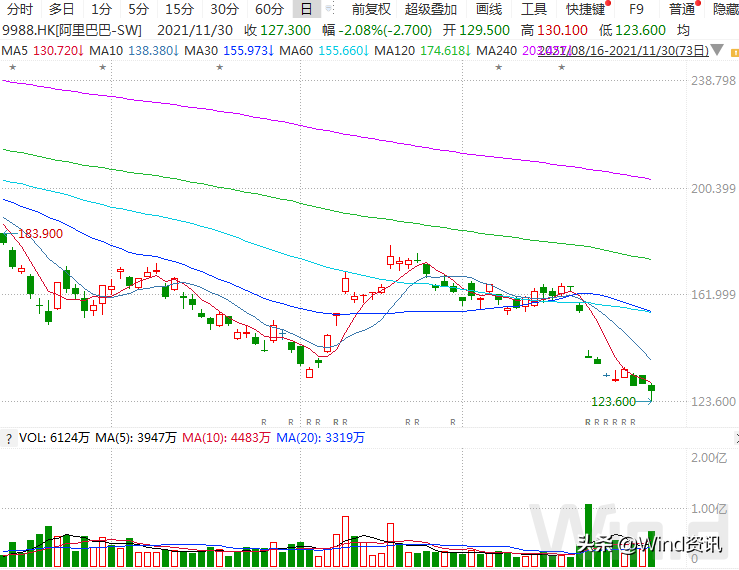Click the MA30 155.973 indicator label

[x=229, y=50]
